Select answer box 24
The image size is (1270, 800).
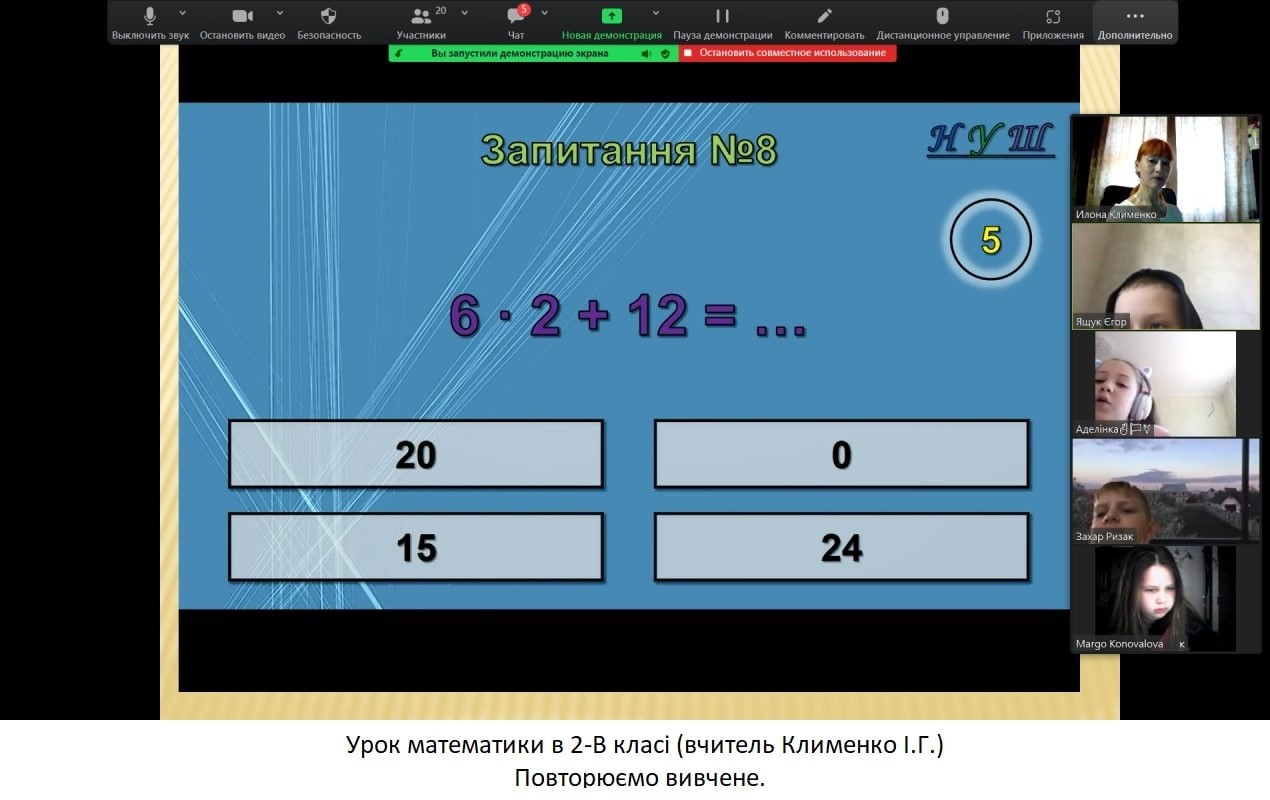click(841, 547)
